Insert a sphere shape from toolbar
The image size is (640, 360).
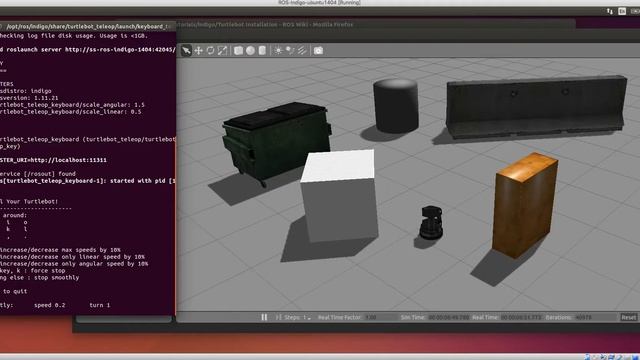pyautogui.click(x=250, y=51)
